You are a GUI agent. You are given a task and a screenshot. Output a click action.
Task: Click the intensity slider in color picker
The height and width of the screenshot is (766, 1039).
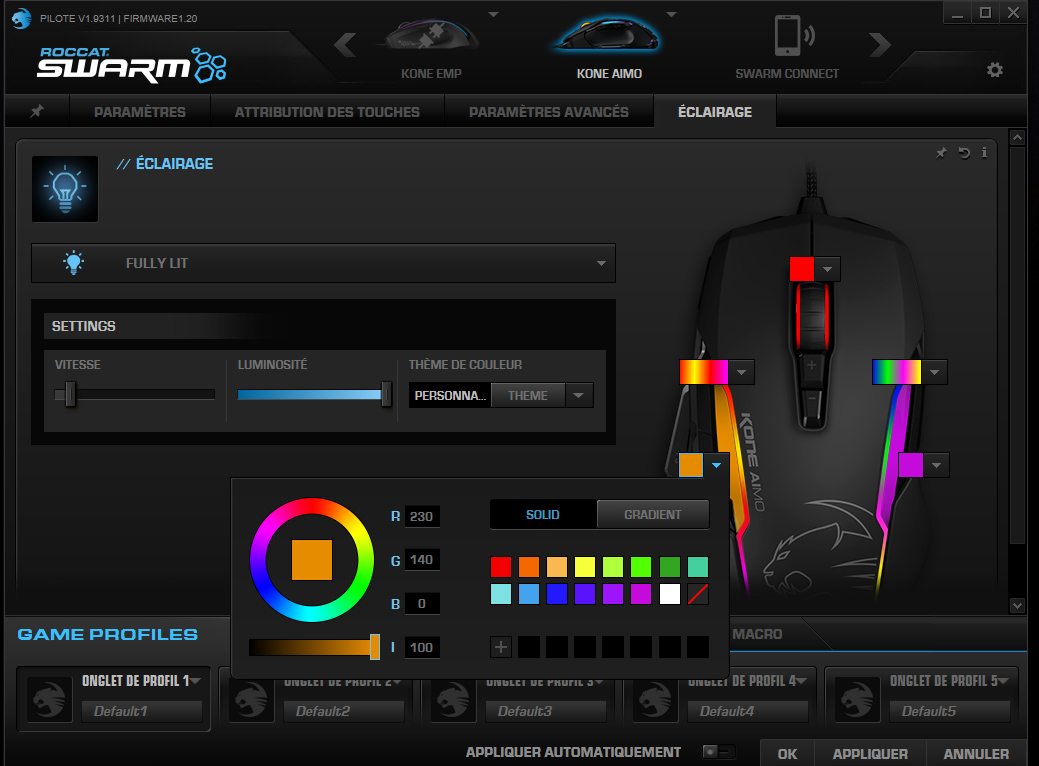click(314, 647)
